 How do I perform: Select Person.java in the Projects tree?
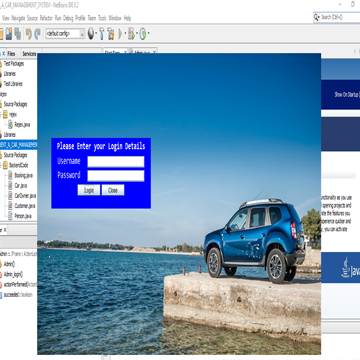coord(23,216)
